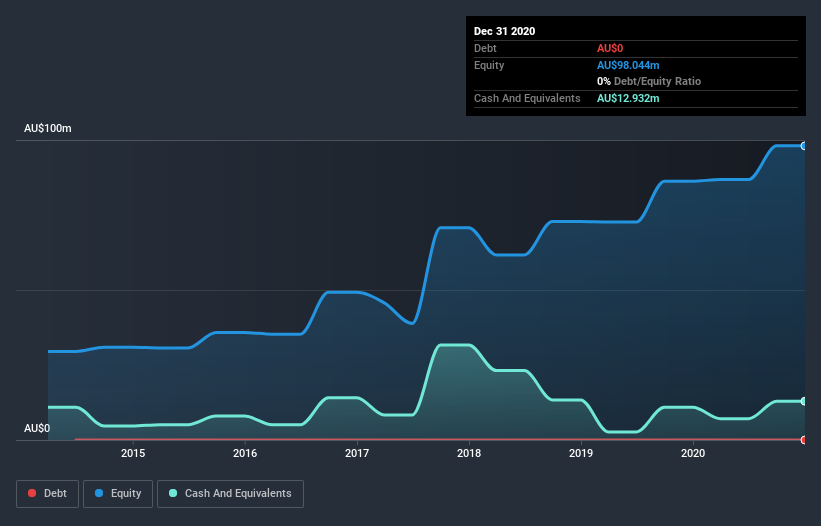Click the AU$98.044m equity value

point(628,65)
